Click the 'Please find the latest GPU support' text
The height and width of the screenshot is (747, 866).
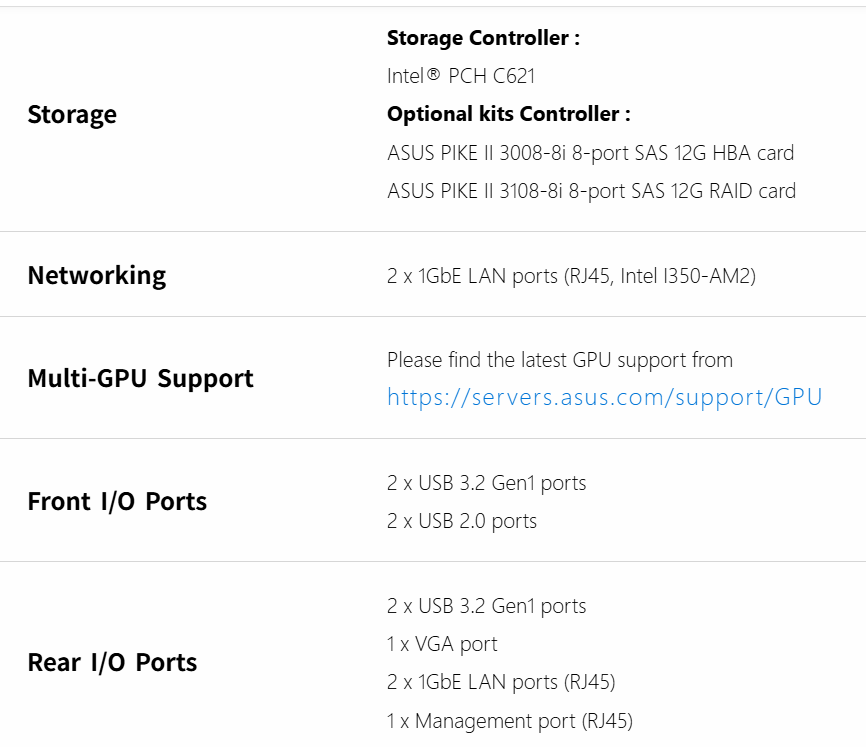(x=559, y=360)
